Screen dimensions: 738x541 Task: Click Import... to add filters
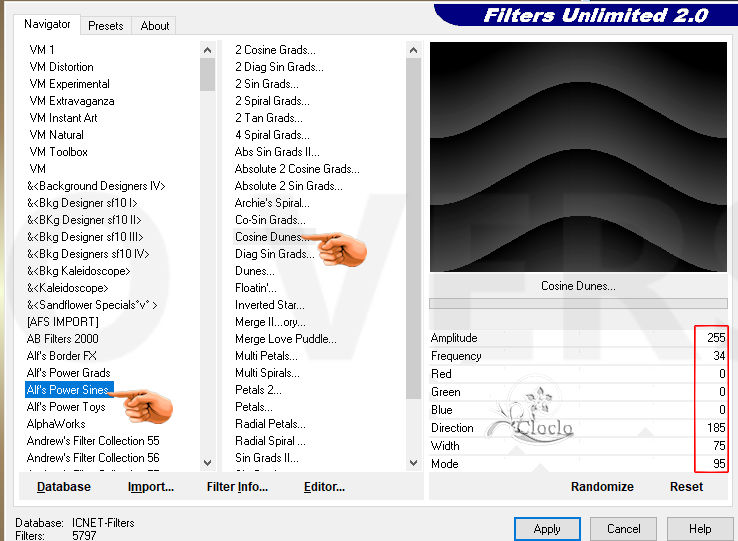(x=151, y=487)
